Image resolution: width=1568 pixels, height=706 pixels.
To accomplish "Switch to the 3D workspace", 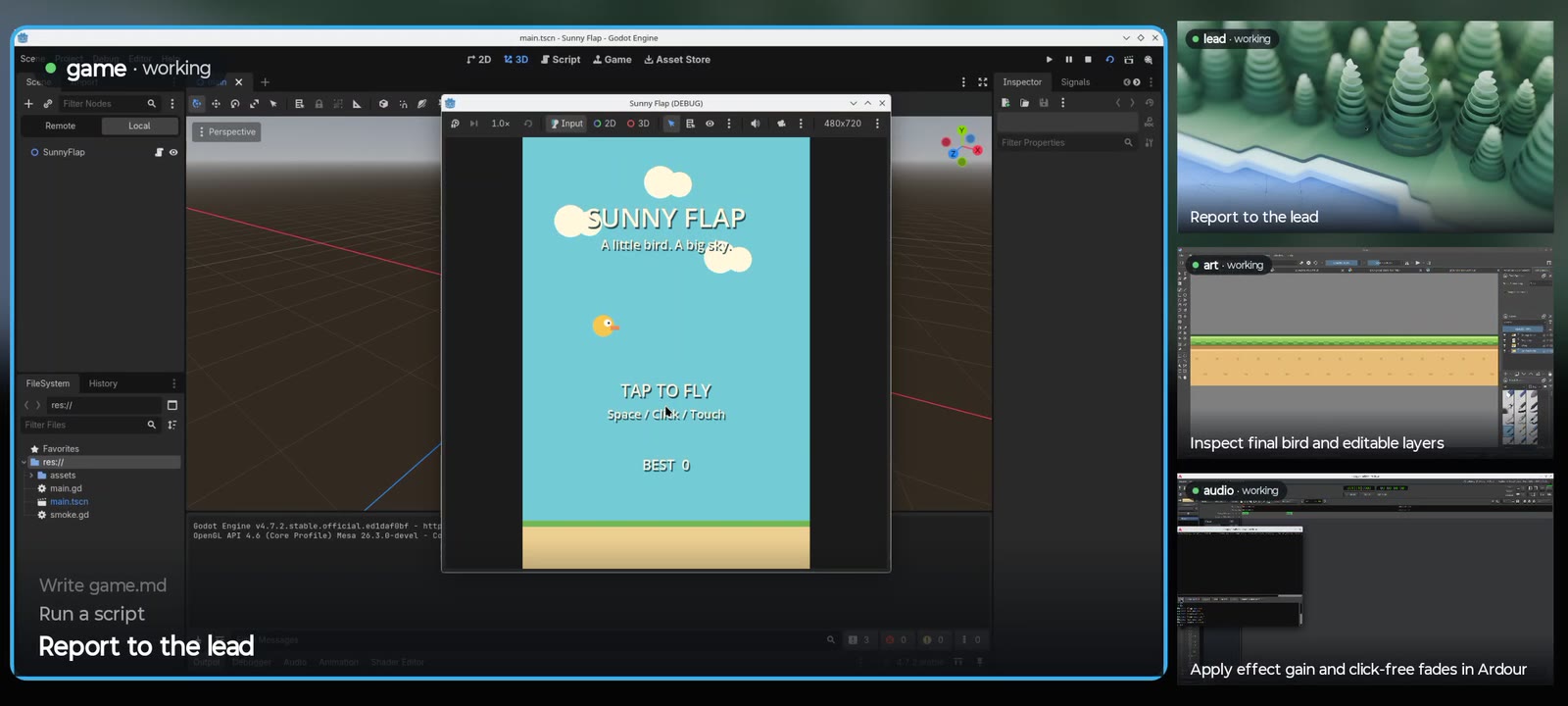I will [x=515, y=60].
